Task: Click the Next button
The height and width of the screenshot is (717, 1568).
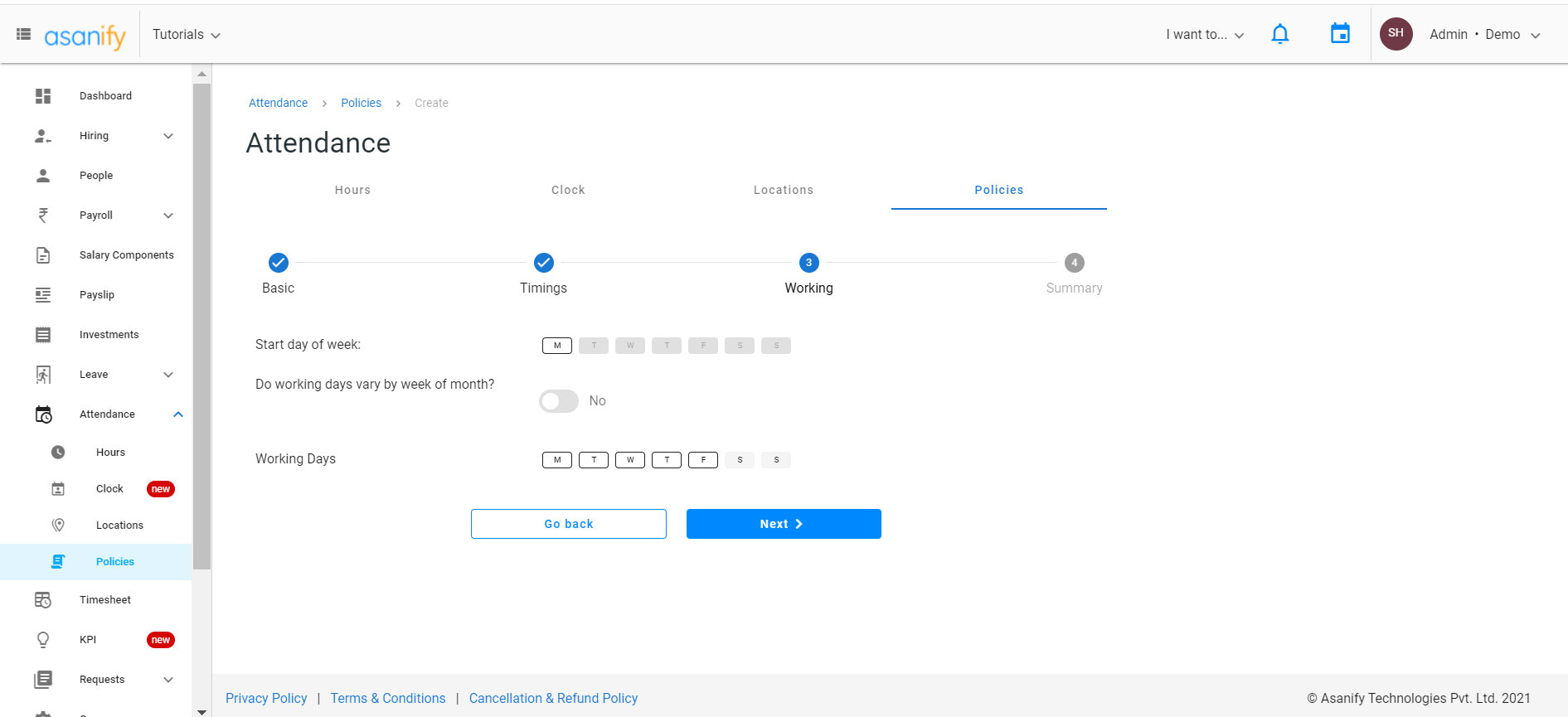Action: pyautogui.click(x=784, y=524)
